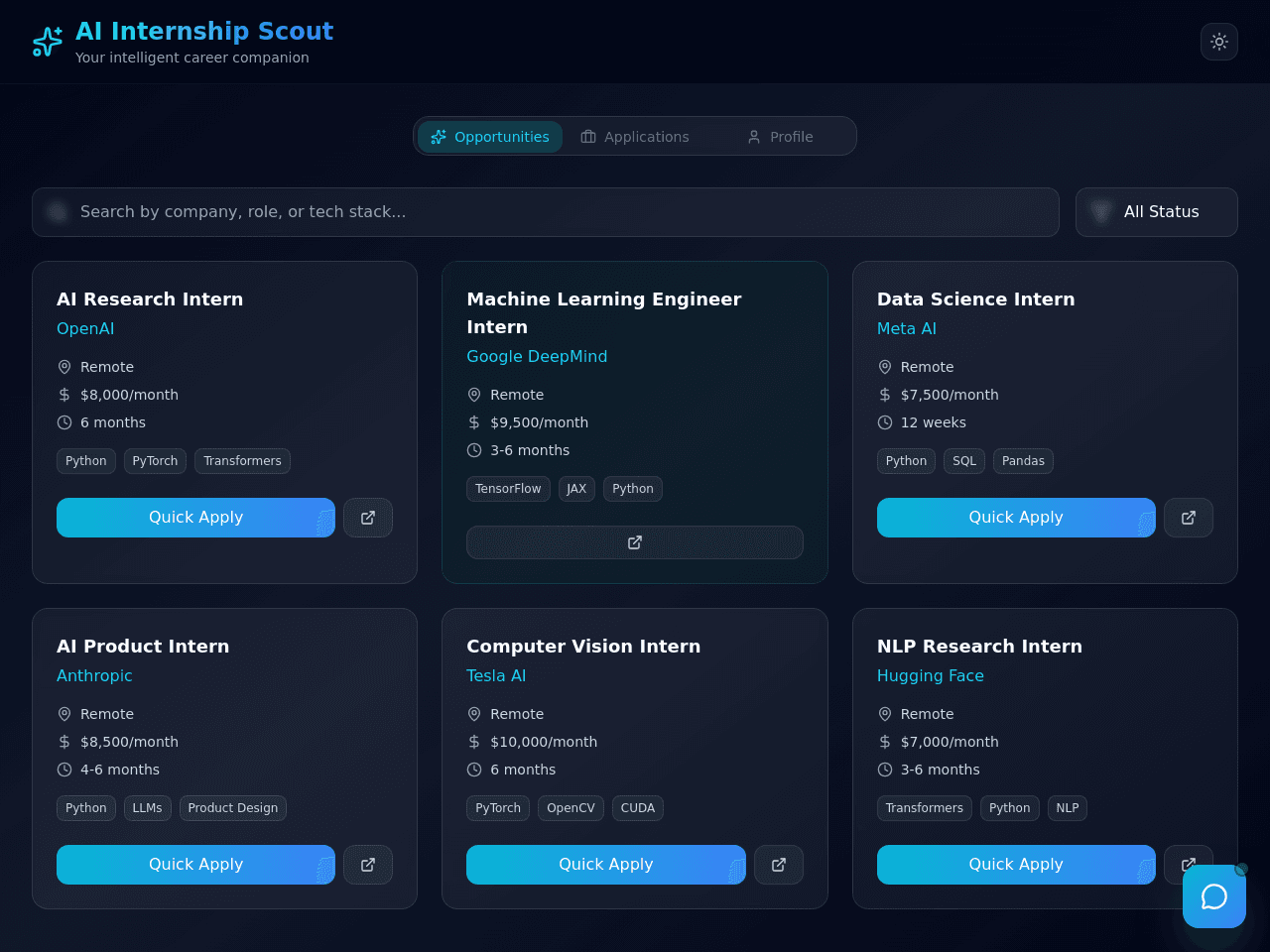Open the chat assistant bubble
Screen dimensions: 1270x952
pos(1214,896)
